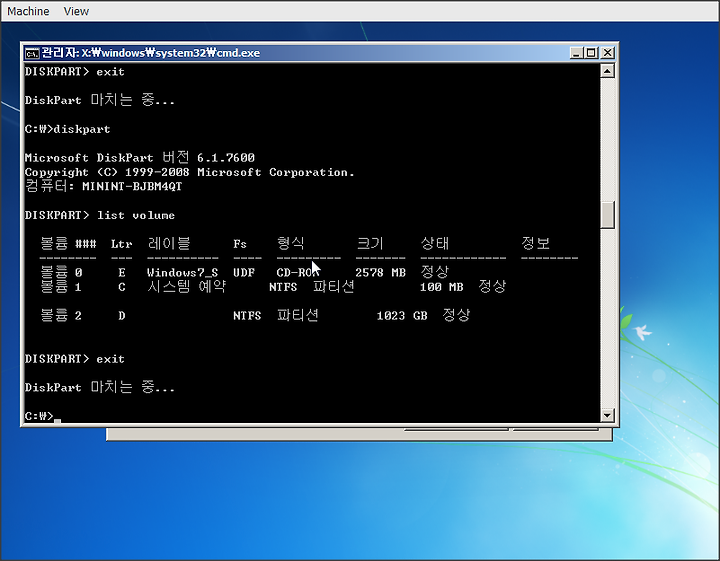Click the '2578 MB' size value
Viewport: 720px width, 561px height.
[x=380, y=273]
